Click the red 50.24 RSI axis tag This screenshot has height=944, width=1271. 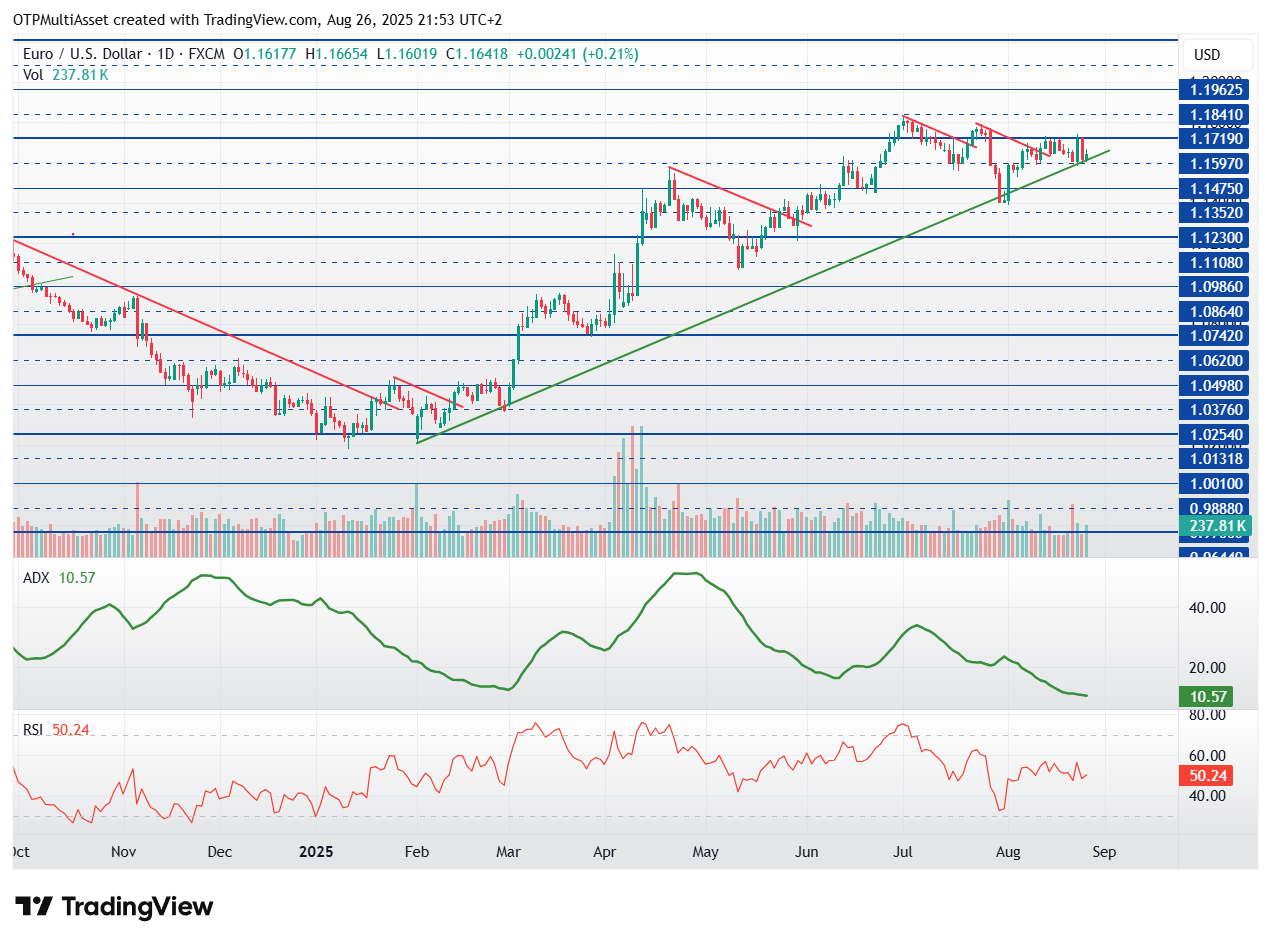click(x=1205, y=775)
